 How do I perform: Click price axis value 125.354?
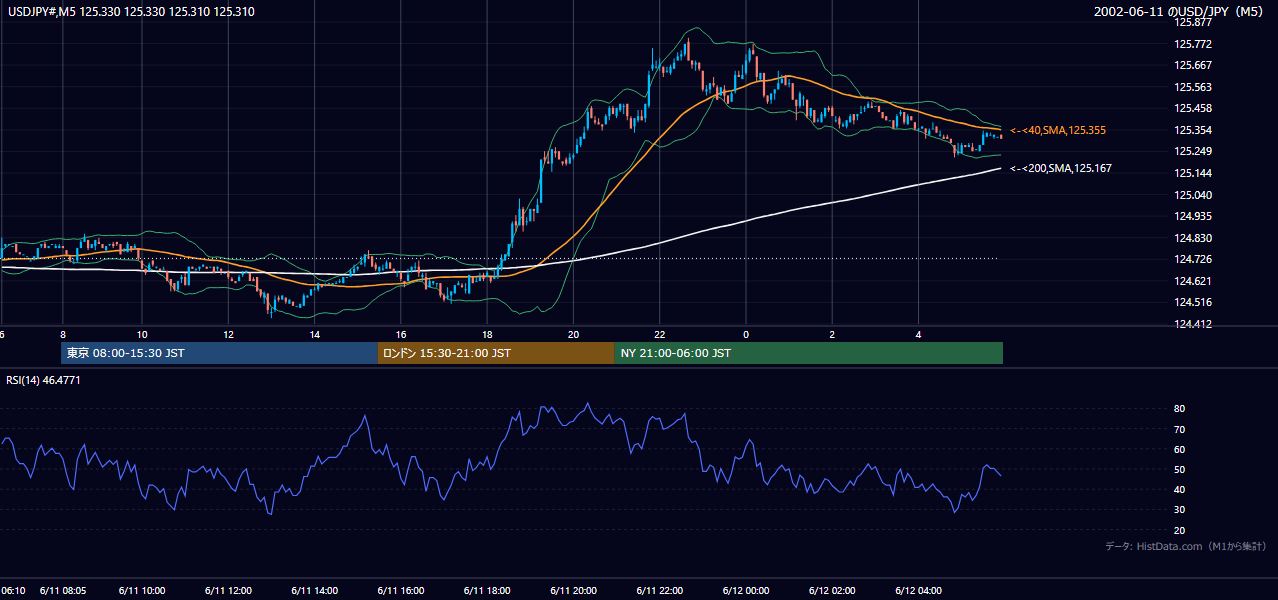[1194, 130]
